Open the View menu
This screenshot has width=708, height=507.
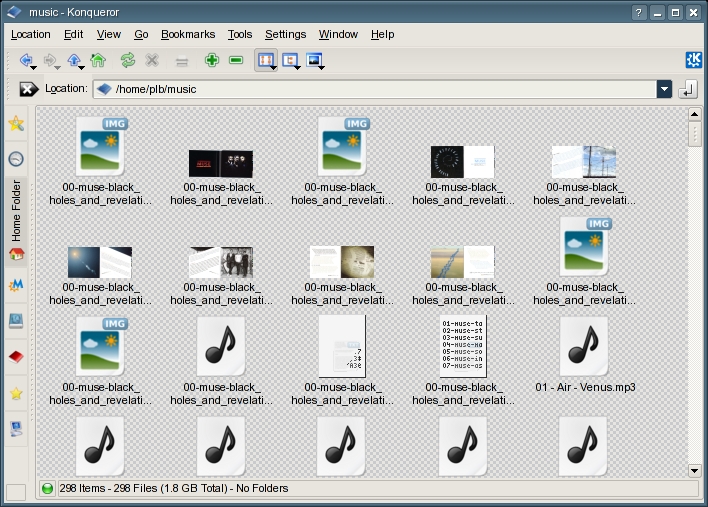pos(108,34)
